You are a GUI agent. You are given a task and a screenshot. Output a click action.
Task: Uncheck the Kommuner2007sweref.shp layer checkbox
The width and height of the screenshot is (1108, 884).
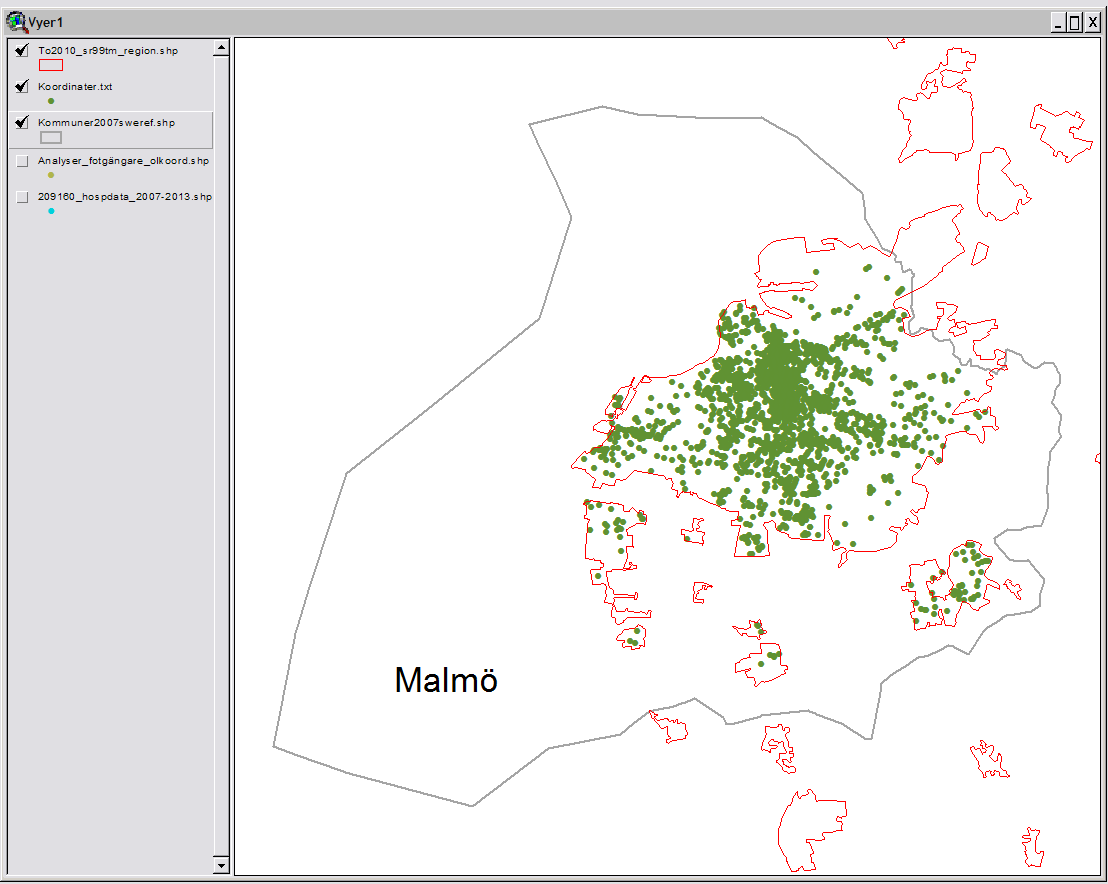22,122
